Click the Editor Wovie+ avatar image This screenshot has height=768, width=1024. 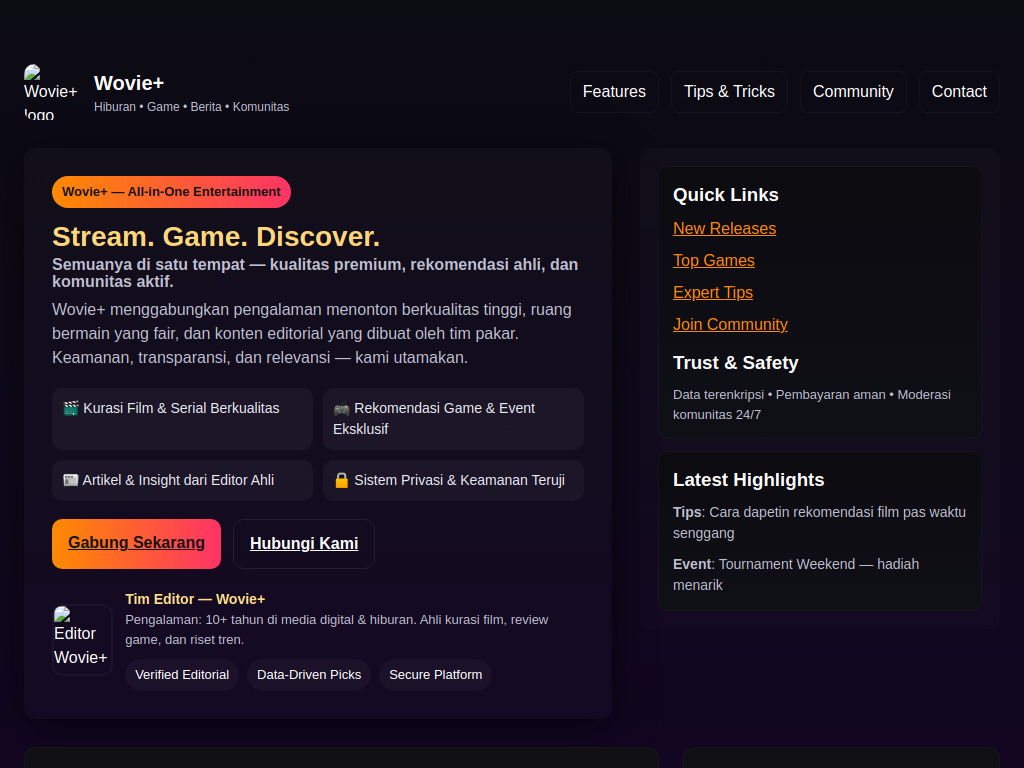tap(82, 640)
